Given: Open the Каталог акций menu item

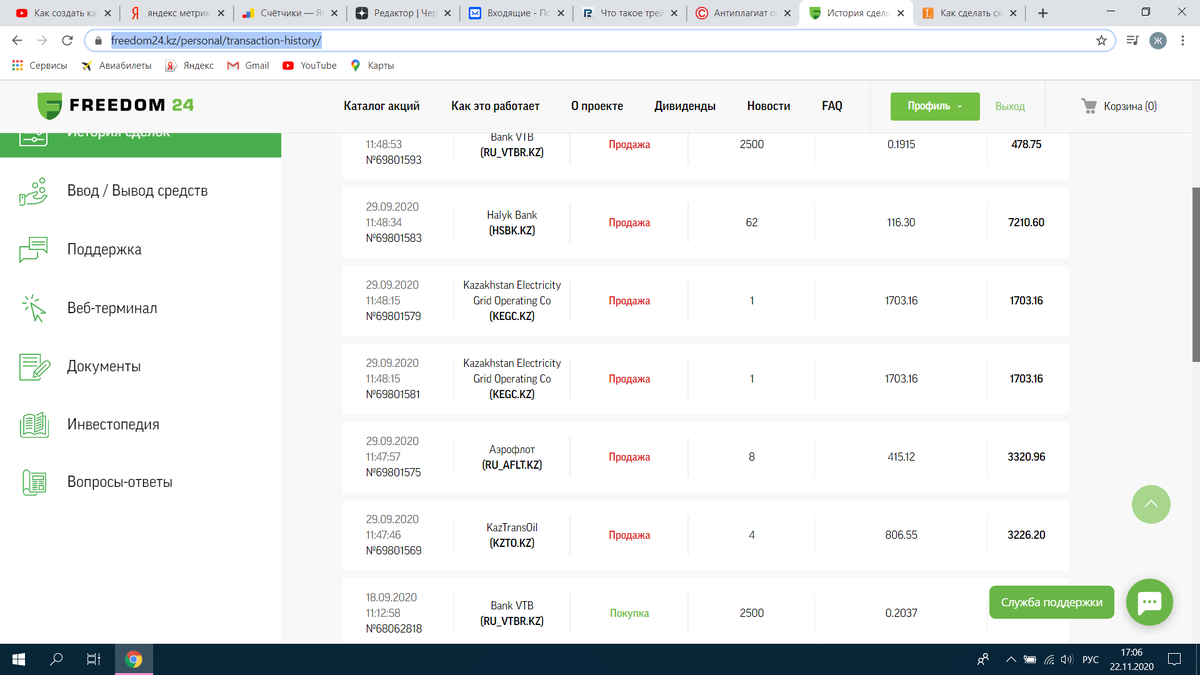Looking at the screenshot, I should point(381,106).
